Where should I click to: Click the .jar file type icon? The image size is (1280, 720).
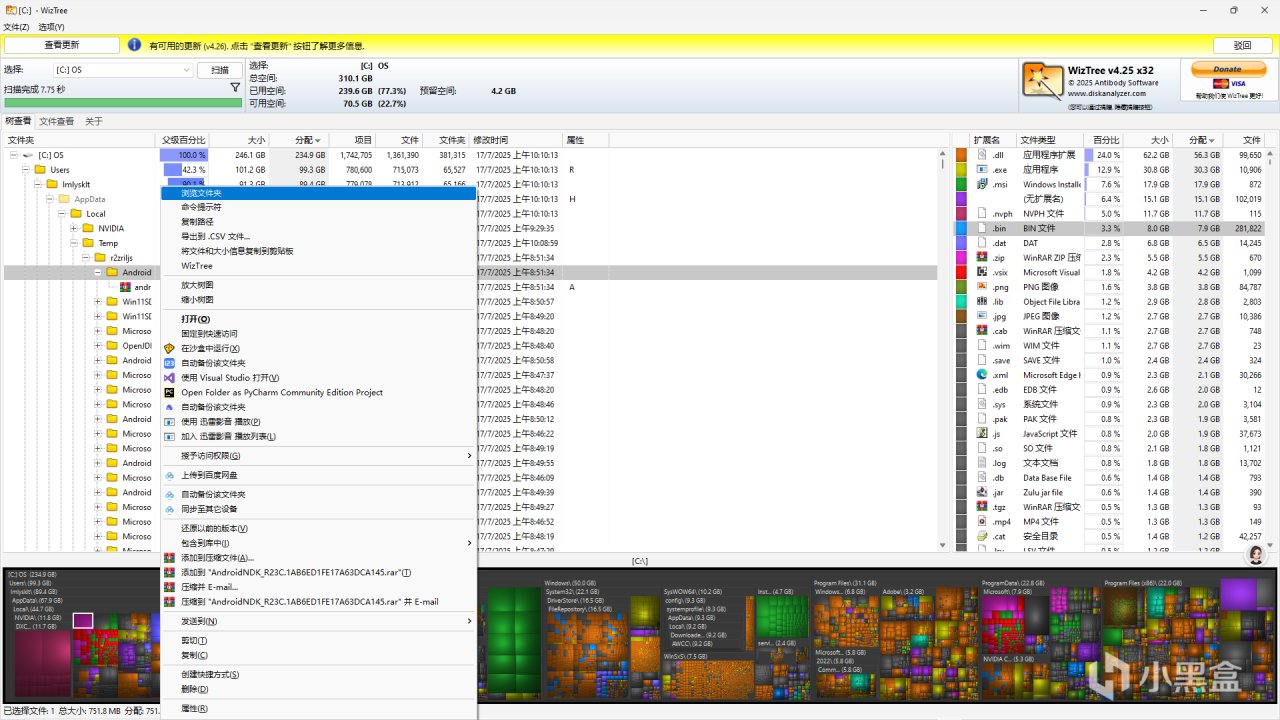click(982, 492)
